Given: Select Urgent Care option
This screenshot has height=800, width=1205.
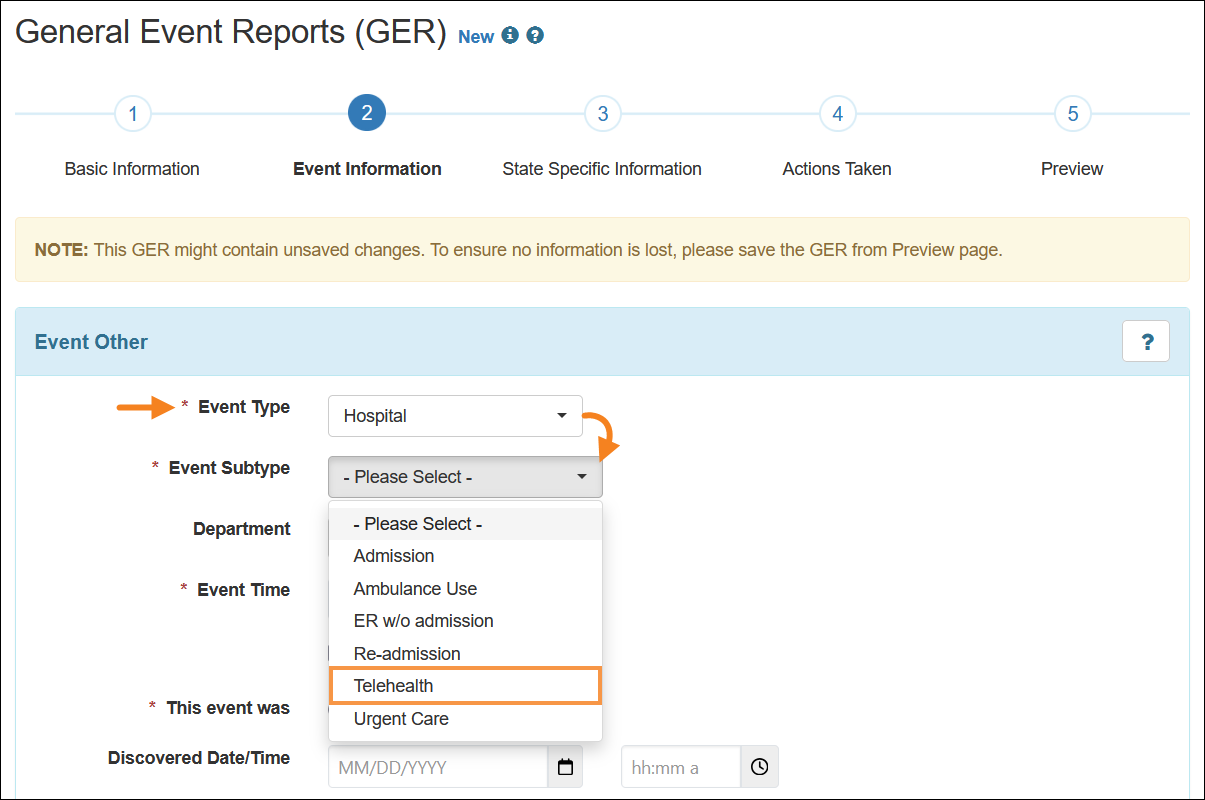Looking at the screenshot, I should [x=466, y=719].
